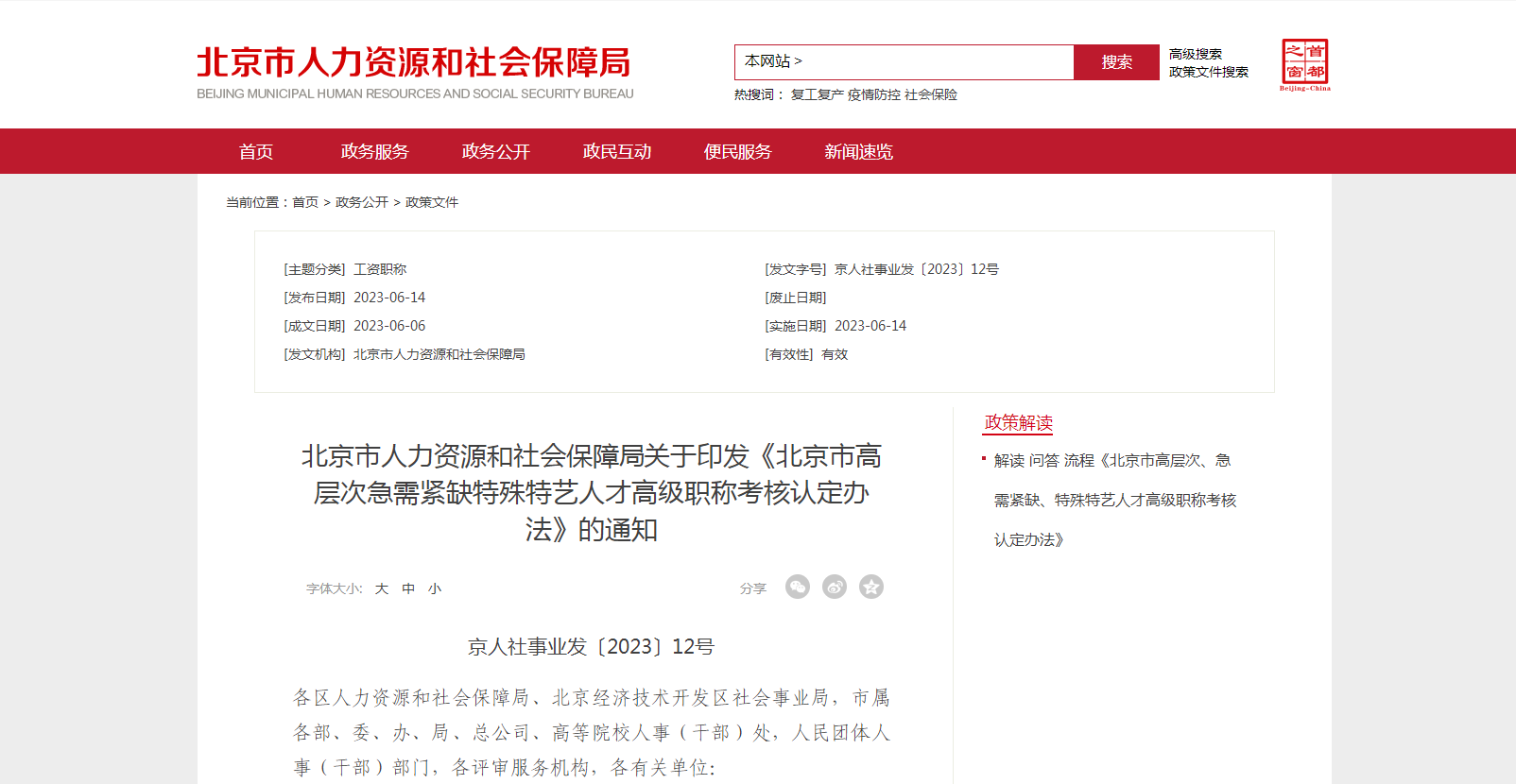Set font size to small (小)
This screenshot has width=1516, height=784.
pos(435,588)
